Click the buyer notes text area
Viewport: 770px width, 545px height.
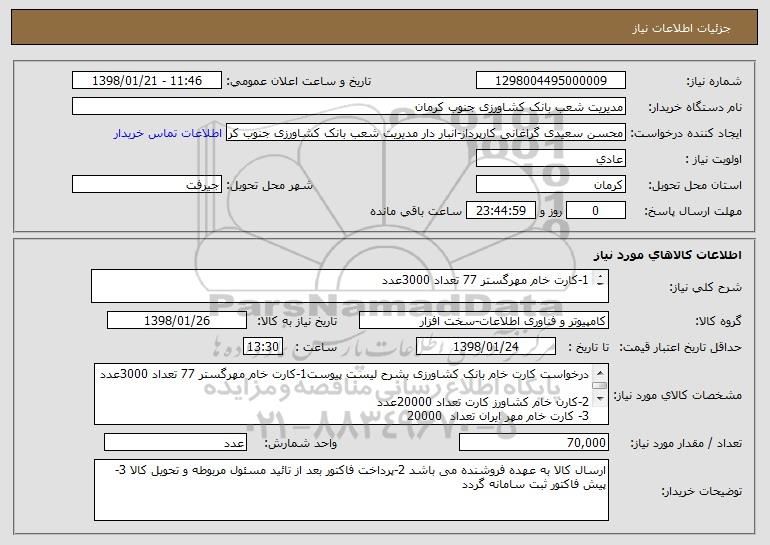351,490
